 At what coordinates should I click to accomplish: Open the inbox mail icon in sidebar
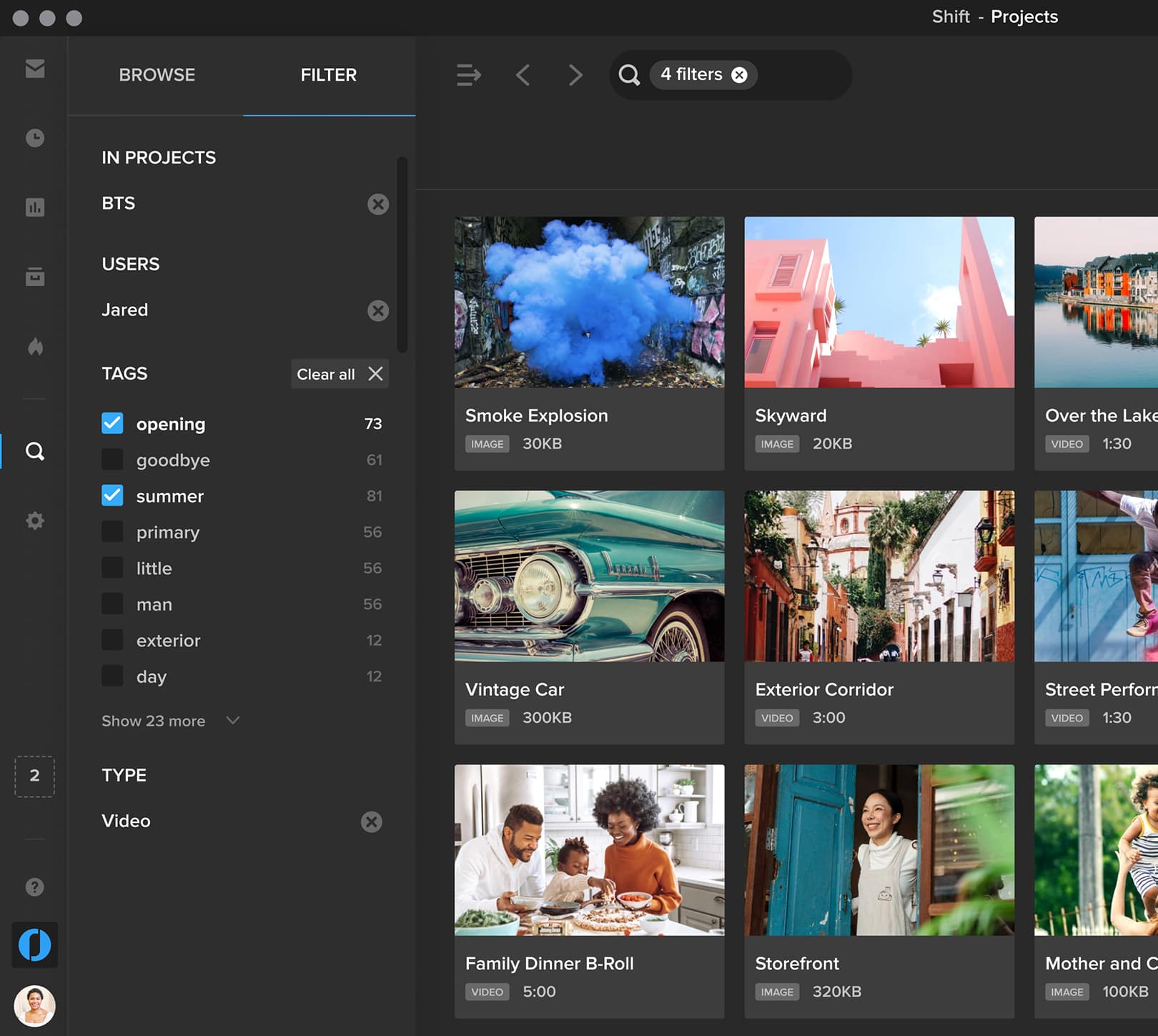click(34, 69)
